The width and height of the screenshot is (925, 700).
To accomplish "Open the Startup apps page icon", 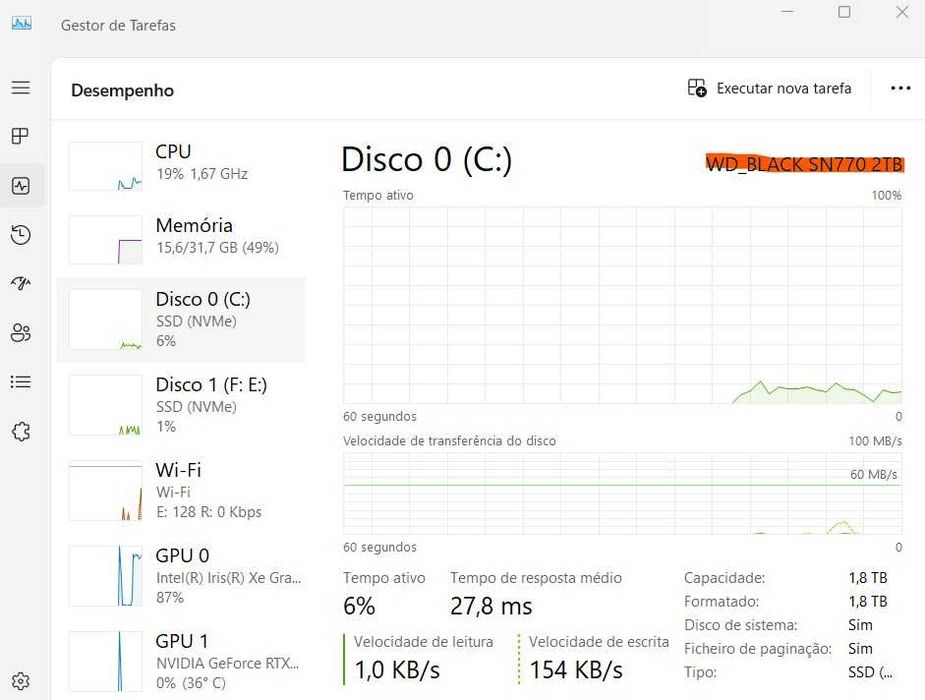I will point(21,284).
